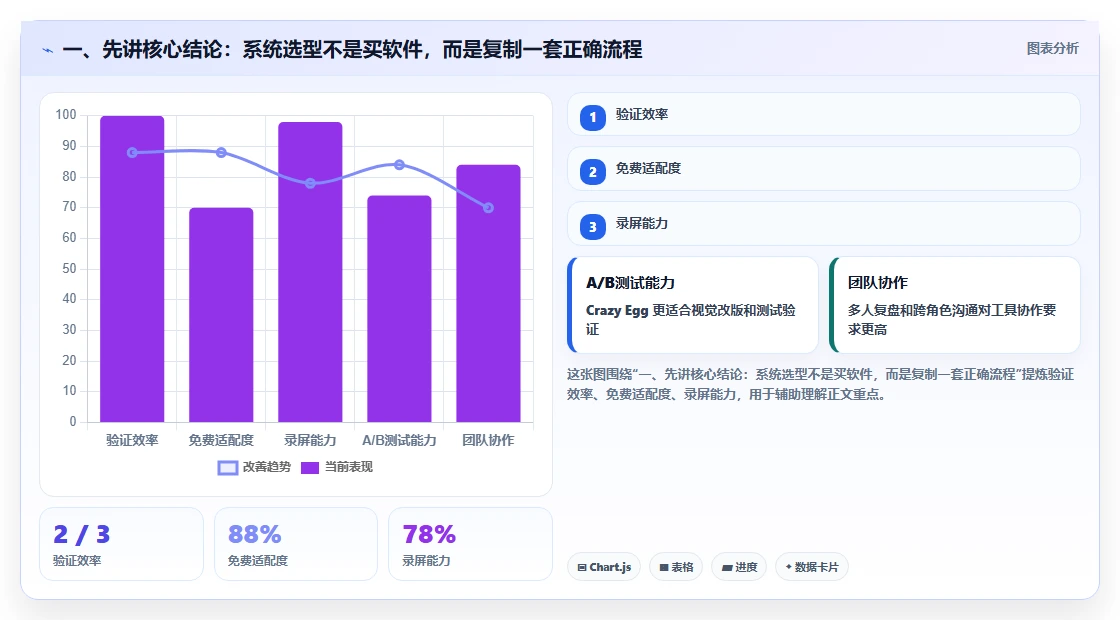
Task: Click the y-axis value 100
Action: (66, 115)
